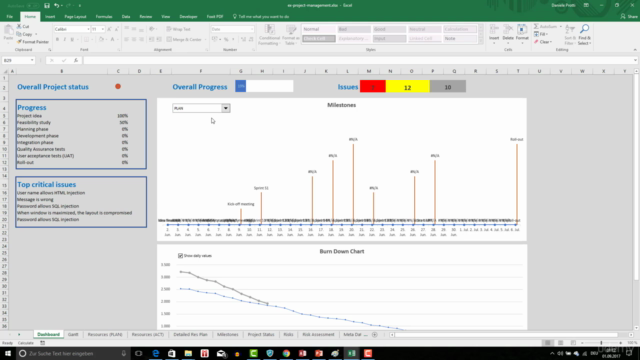Click the red Issues count cell
Image resolution: width=640 pixels, height=360 pixels.
pos(373,87)
